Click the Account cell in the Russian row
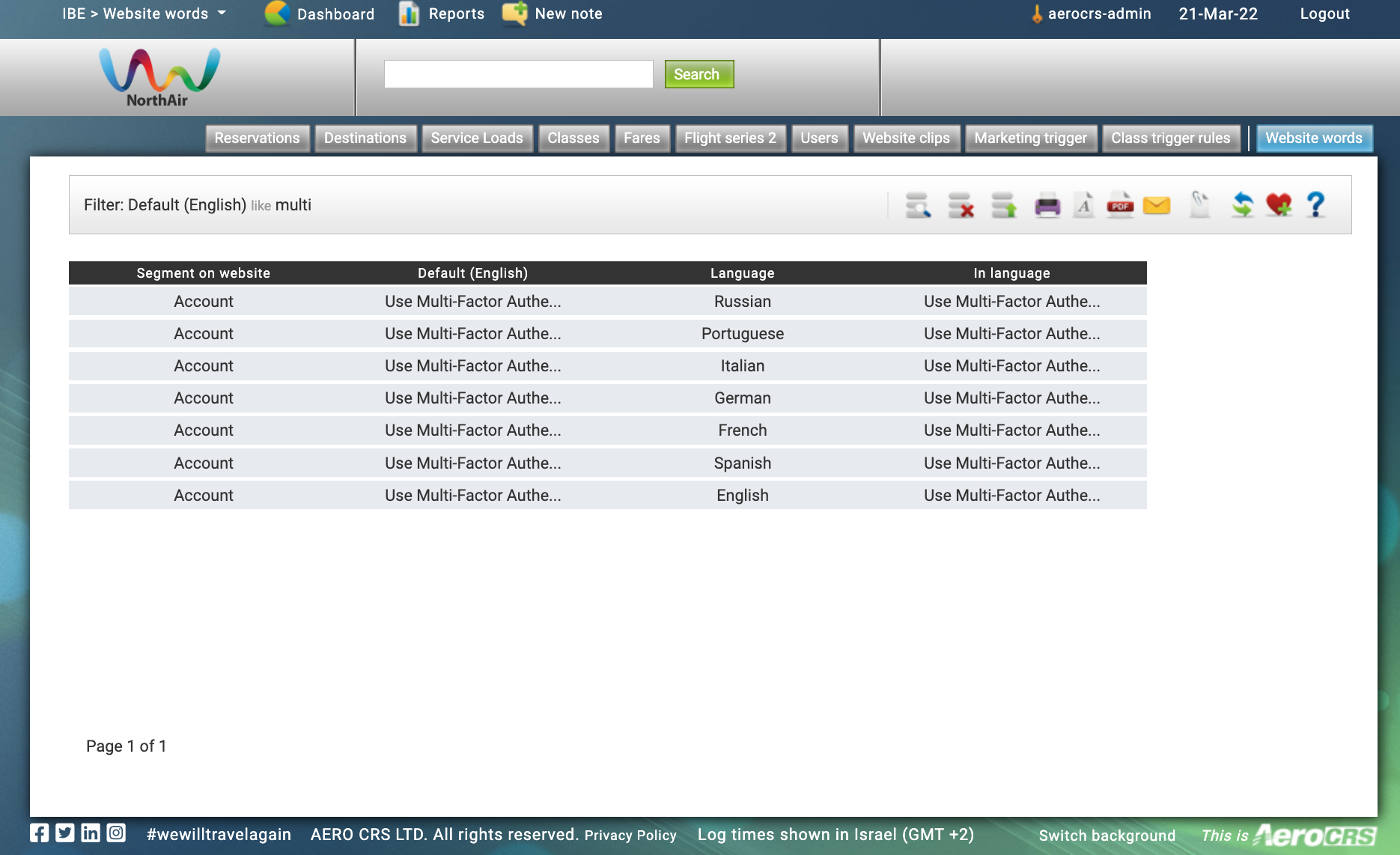This screenshot has width=1400, height=855. pos(204,302)
